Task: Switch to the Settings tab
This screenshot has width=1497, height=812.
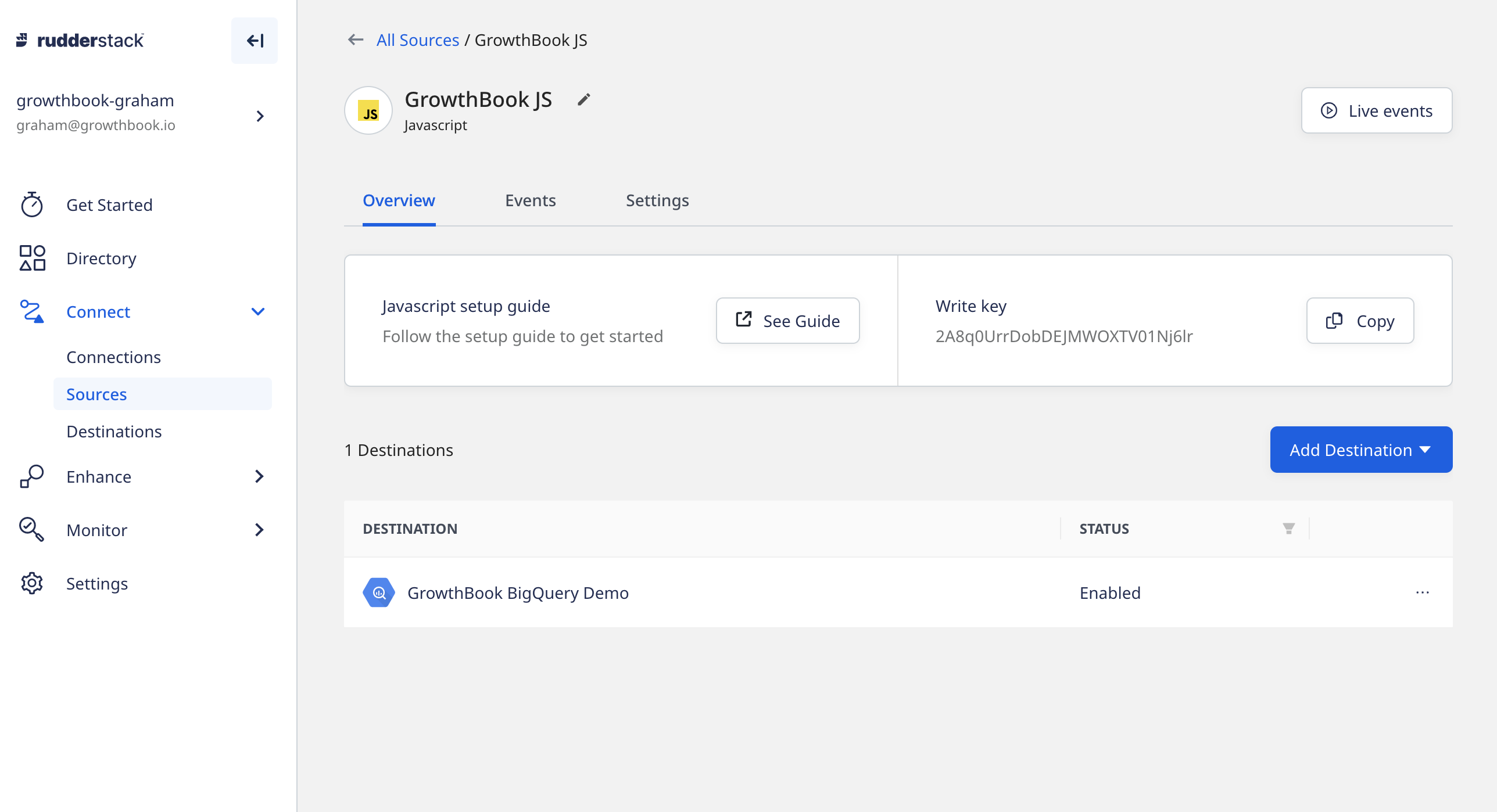Action: (657, 199)
